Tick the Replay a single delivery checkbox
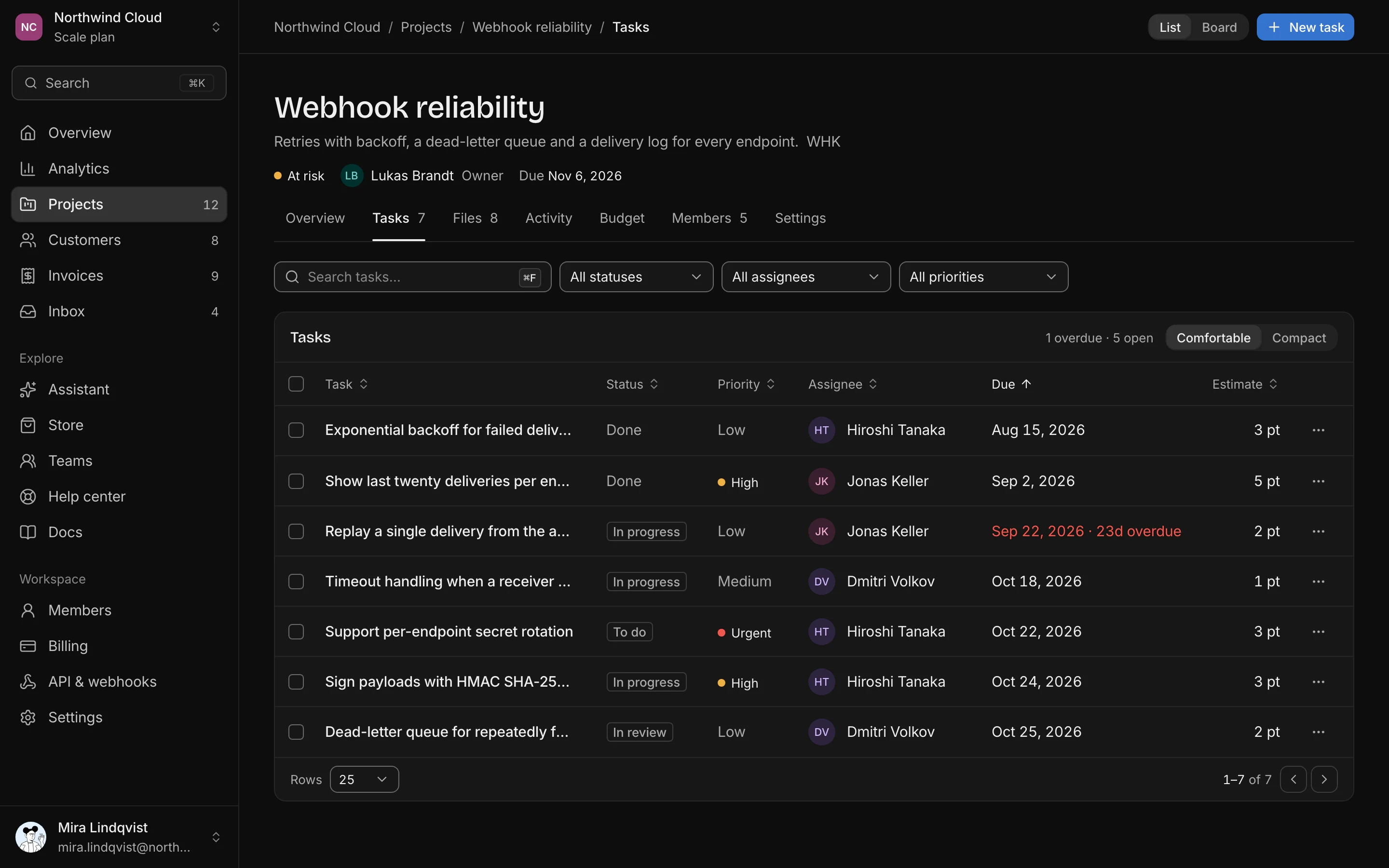The height and width of the screenshot is (868, 1389). click(x=296, y=531)
